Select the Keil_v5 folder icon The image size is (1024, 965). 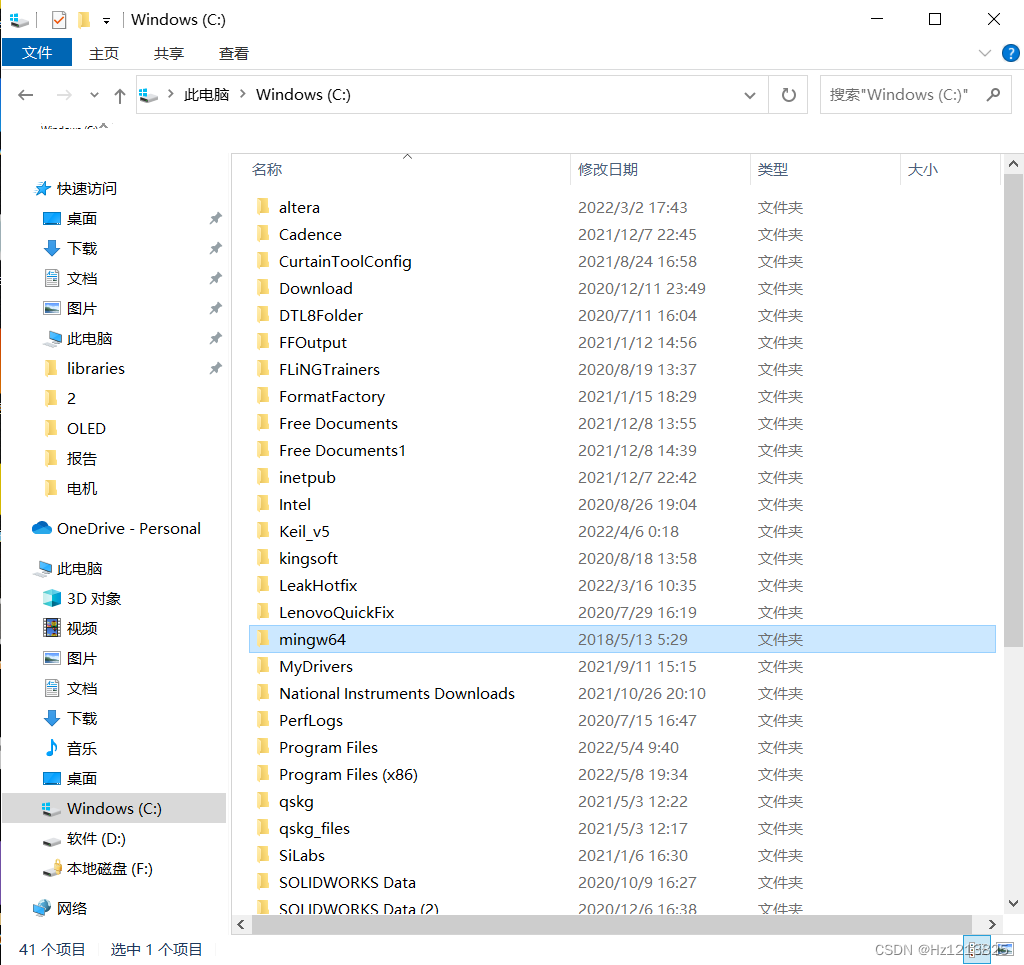pos(263,531)
